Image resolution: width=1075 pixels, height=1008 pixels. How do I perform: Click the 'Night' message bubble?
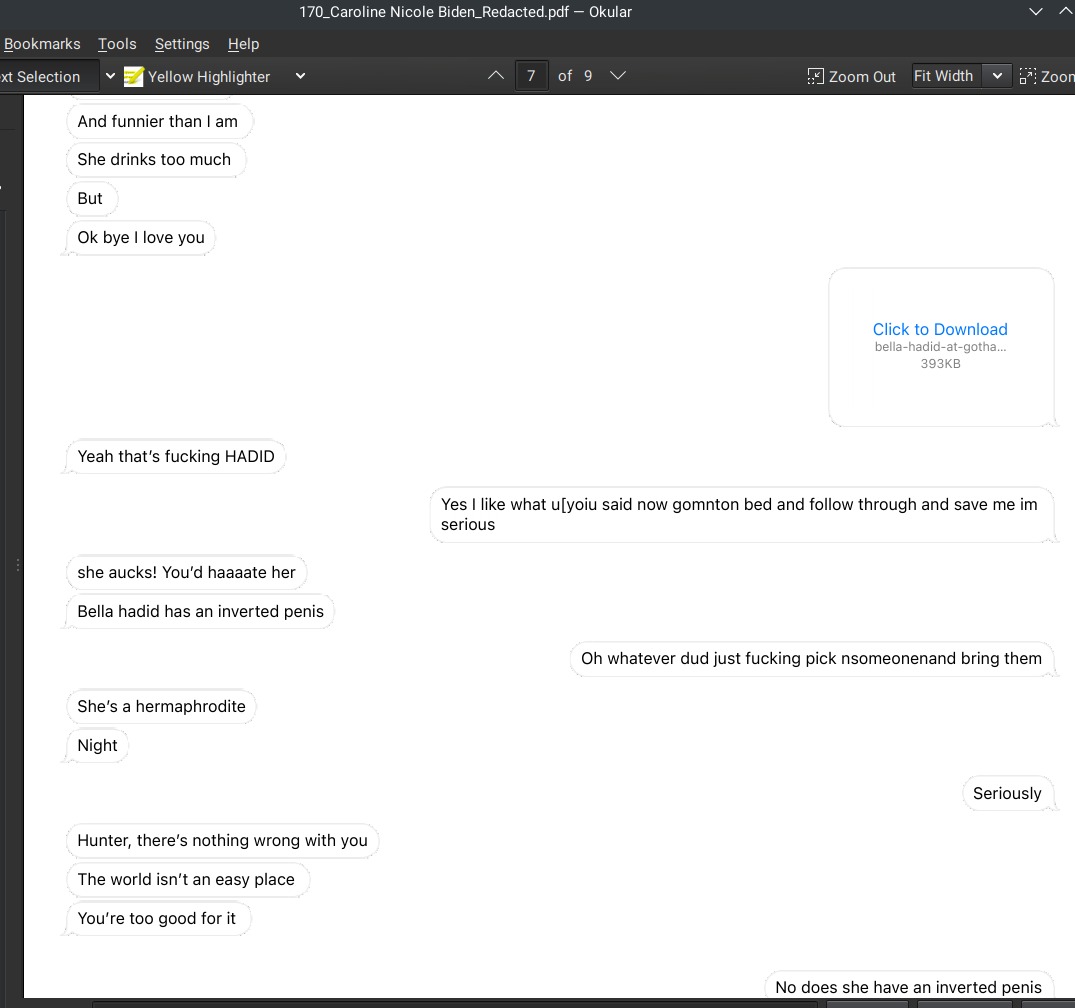[x=97, y=746]
